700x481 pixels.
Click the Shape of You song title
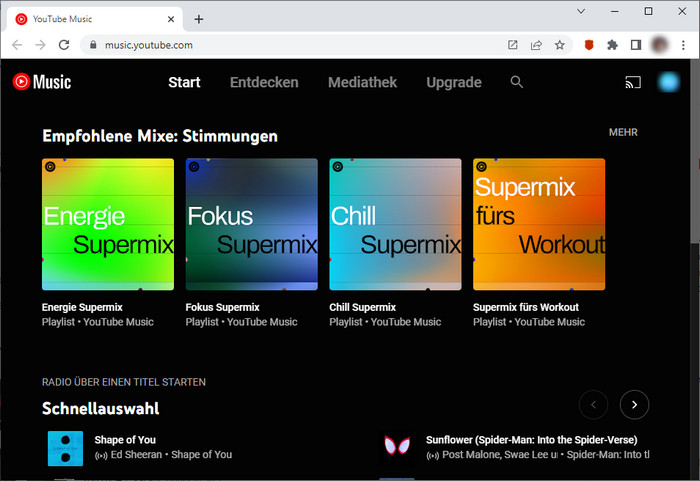click(x=125, y=440)
